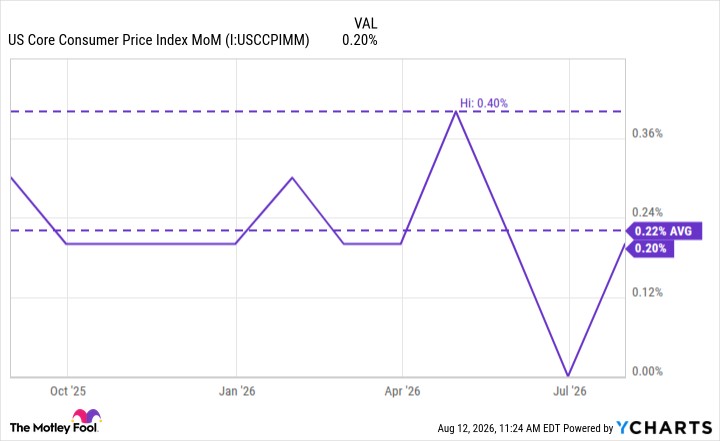Click the 0.24% y-axis label
720x441 pixels.
tap(647, 213)
